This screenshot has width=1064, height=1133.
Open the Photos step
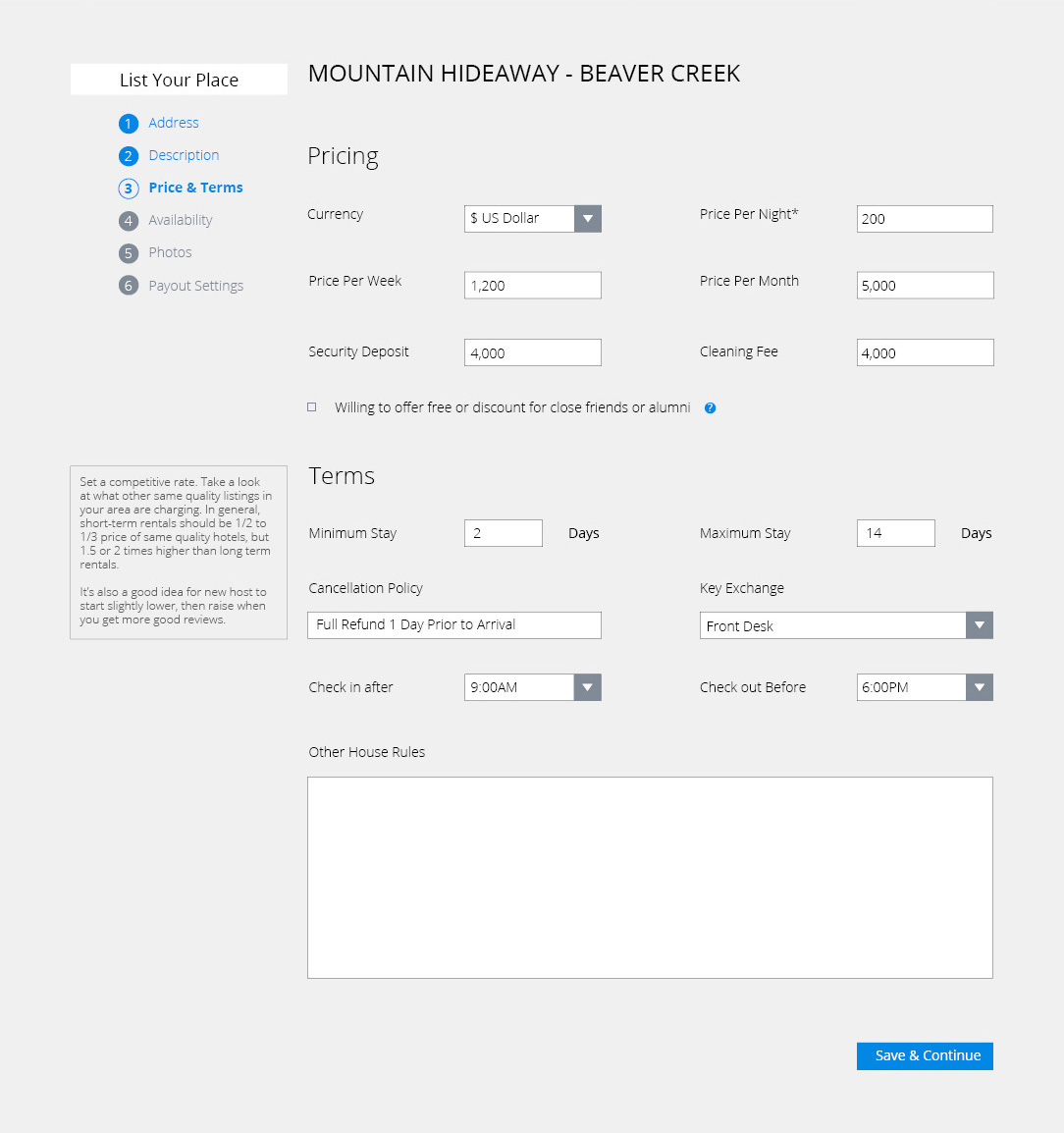(171, 253)
